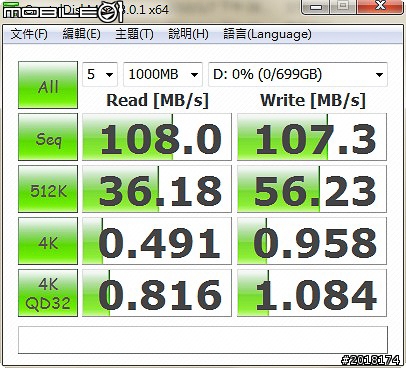Maximize the CrystalDiskMark window
The width and height of the screenshot is (406, 368).
(x=343, y=6)
